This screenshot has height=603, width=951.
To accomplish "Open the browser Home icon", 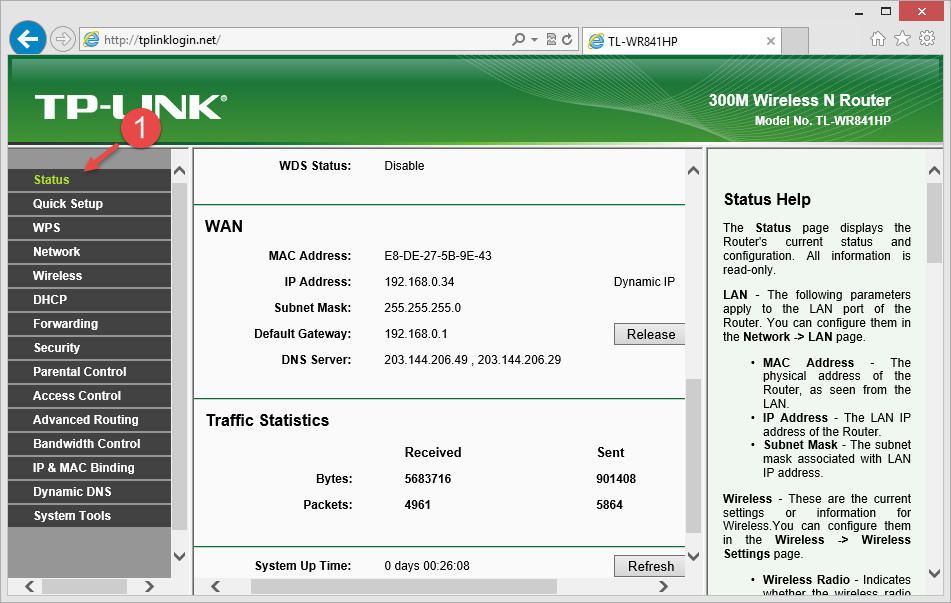I will point(878,39).
